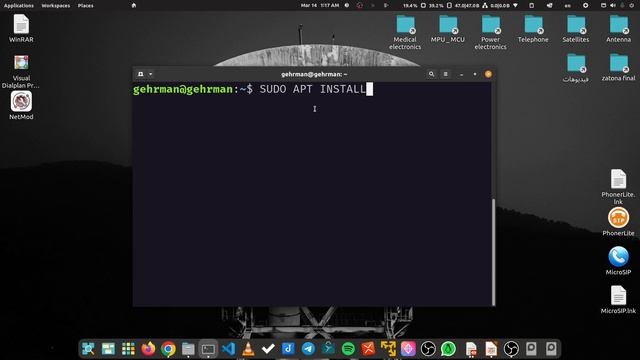Select the PhonerLite.lnk file icon
640x360 pixels.
[618, 186]
